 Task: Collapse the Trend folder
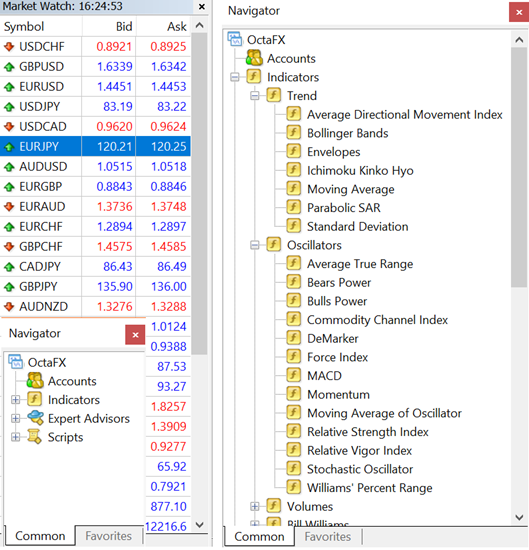click(x=255, y=95)
